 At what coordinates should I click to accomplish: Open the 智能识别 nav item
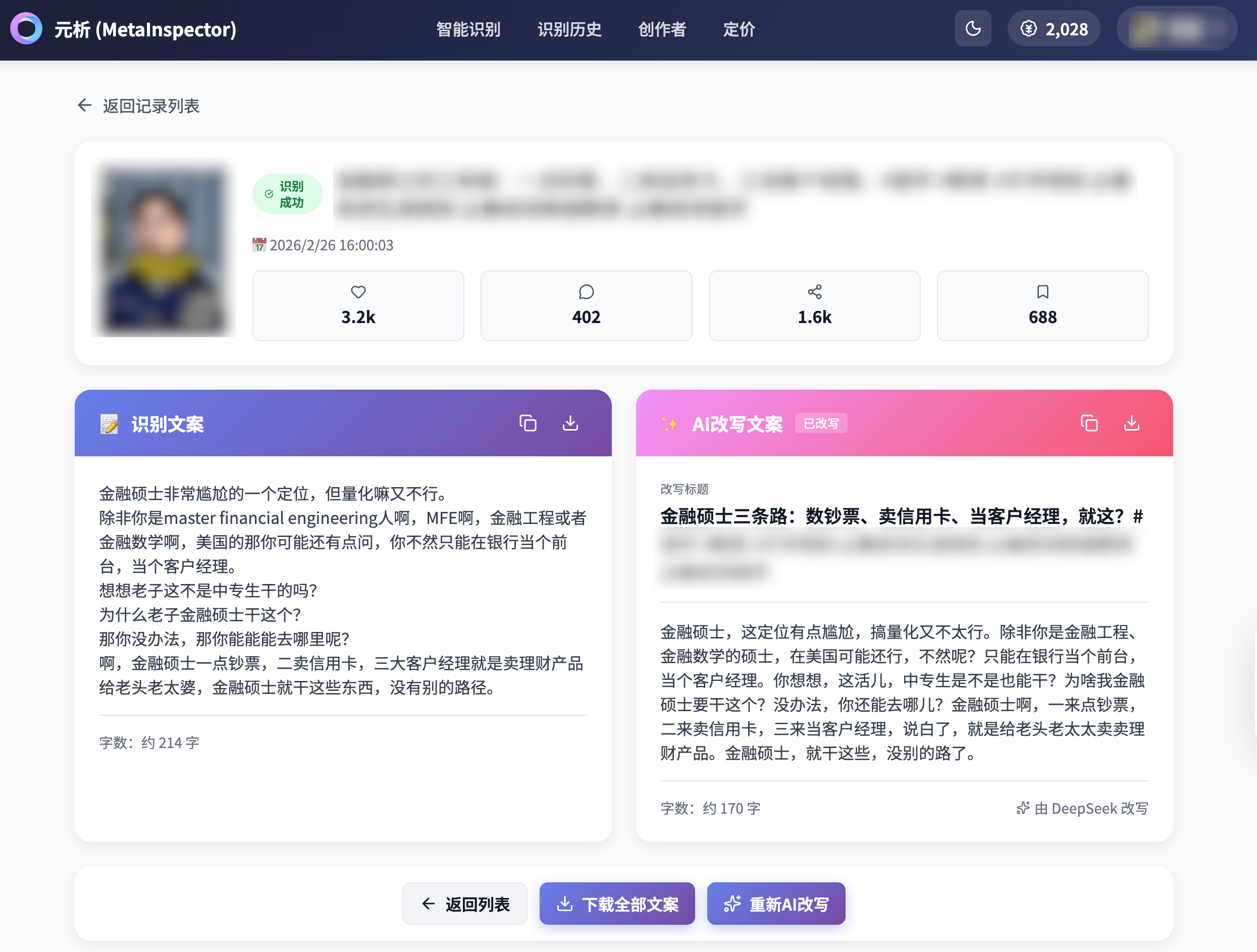467,29
